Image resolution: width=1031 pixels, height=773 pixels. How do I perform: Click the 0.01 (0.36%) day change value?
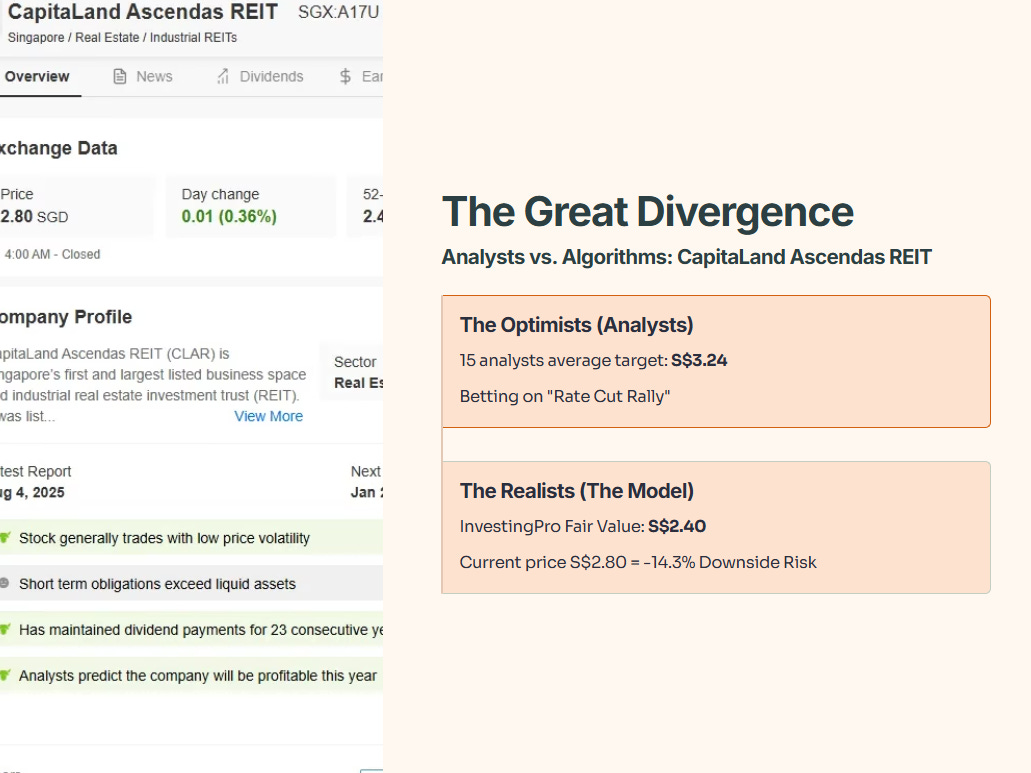point(229,216)
